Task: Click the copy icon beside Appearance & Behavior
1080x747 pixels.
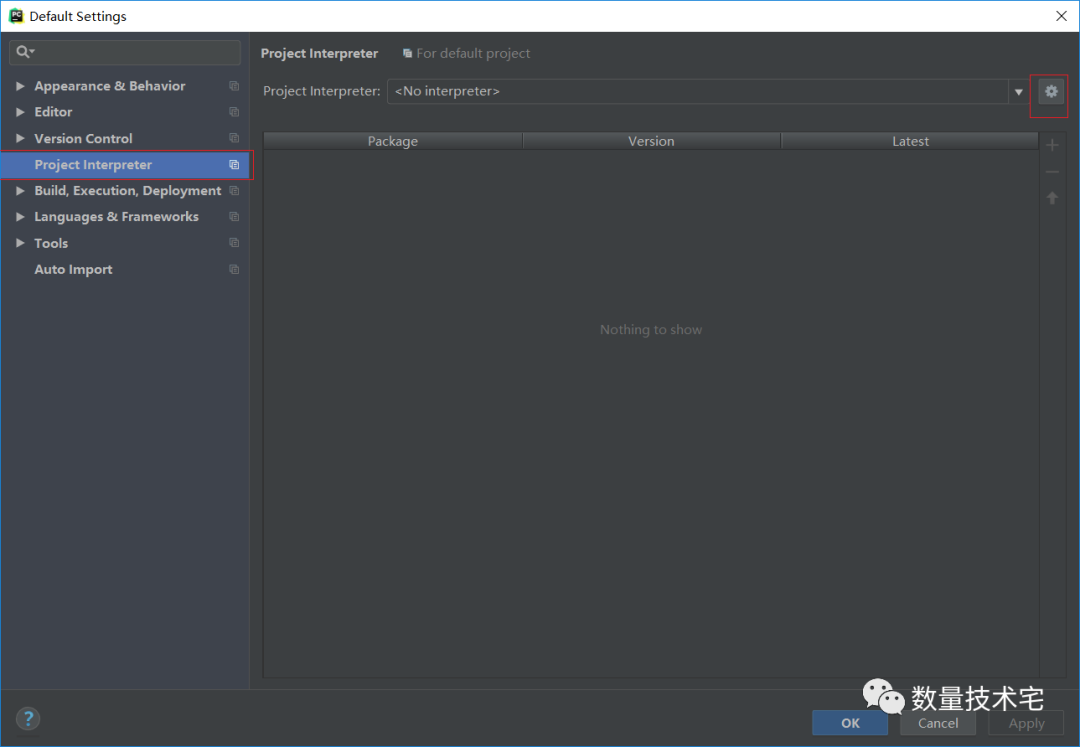Action: 234,86
